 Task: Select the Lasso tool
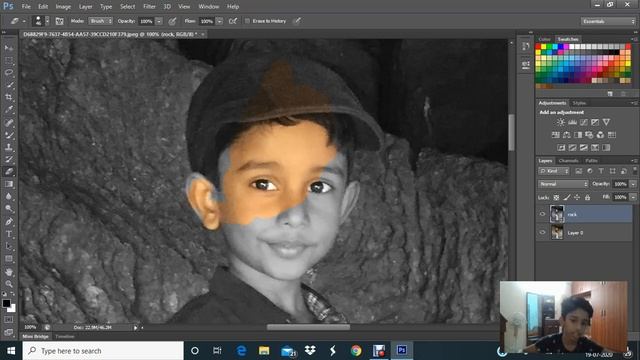click(x=9, y=73)
